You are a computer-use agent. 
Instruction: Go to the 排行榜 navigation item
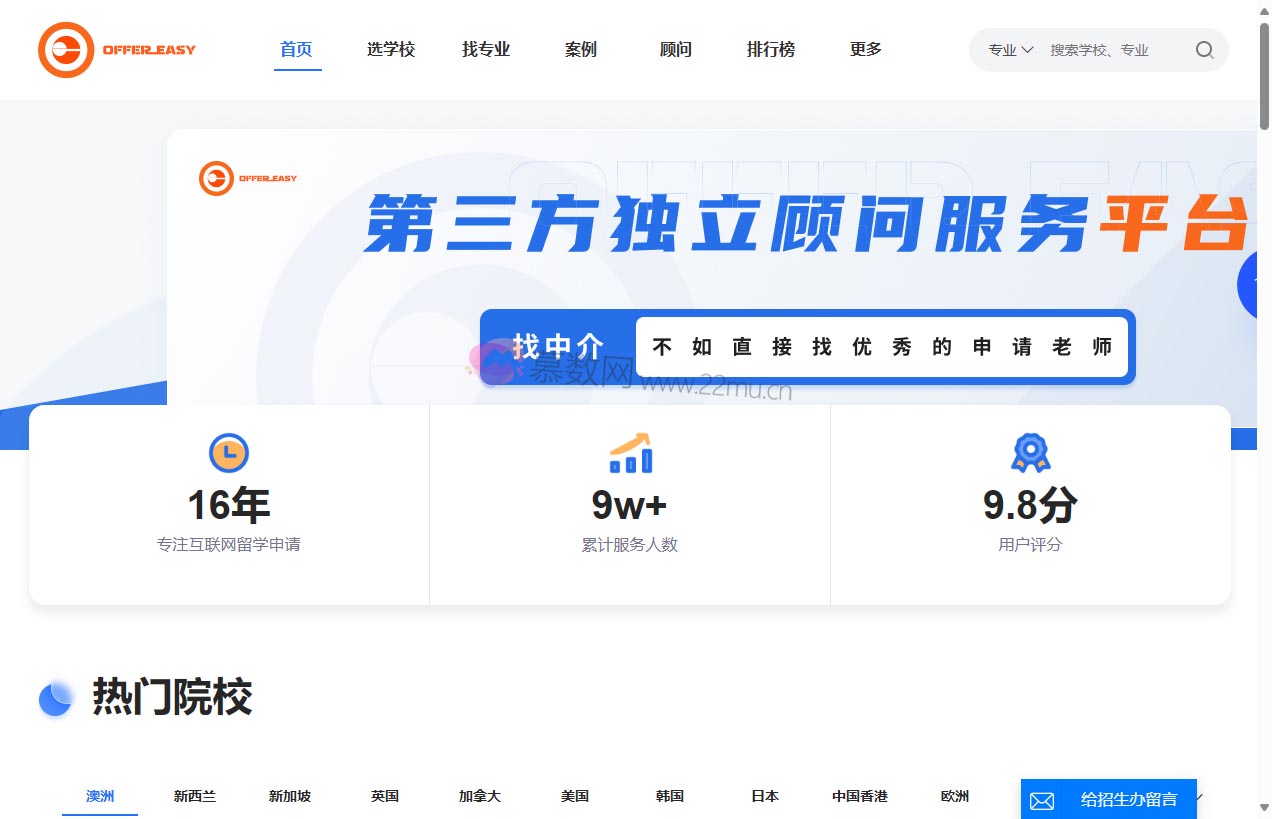coord(770,49)
